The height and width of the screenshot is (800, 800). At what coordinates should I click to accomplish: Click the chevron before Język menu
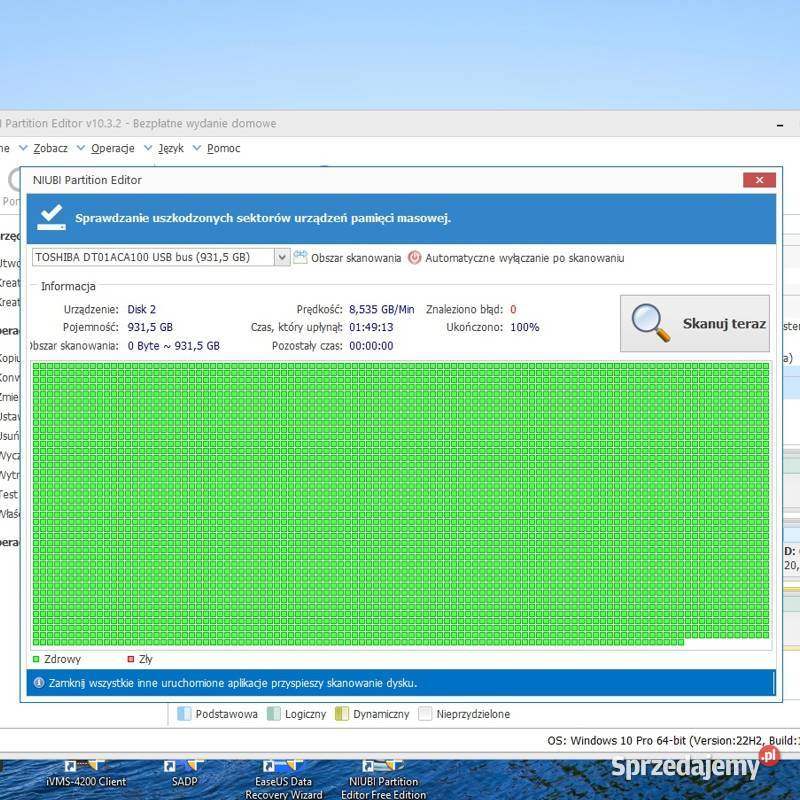click(148, 148)
